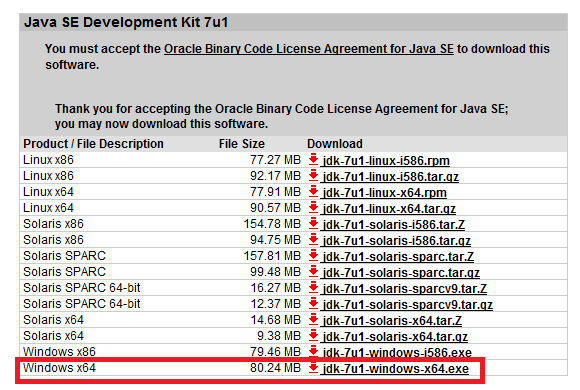Click the '80.24 MB' file size cell
Viewport: 580px width, 390px height.
(x=275, y=368)
